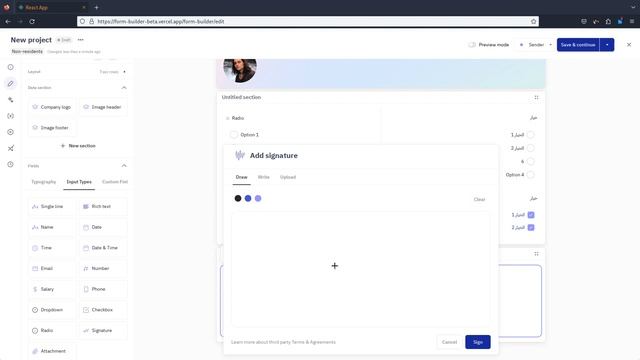This screenshot has height=360, width=640.
Task: Add a Number field
Action: click(102, 268)
